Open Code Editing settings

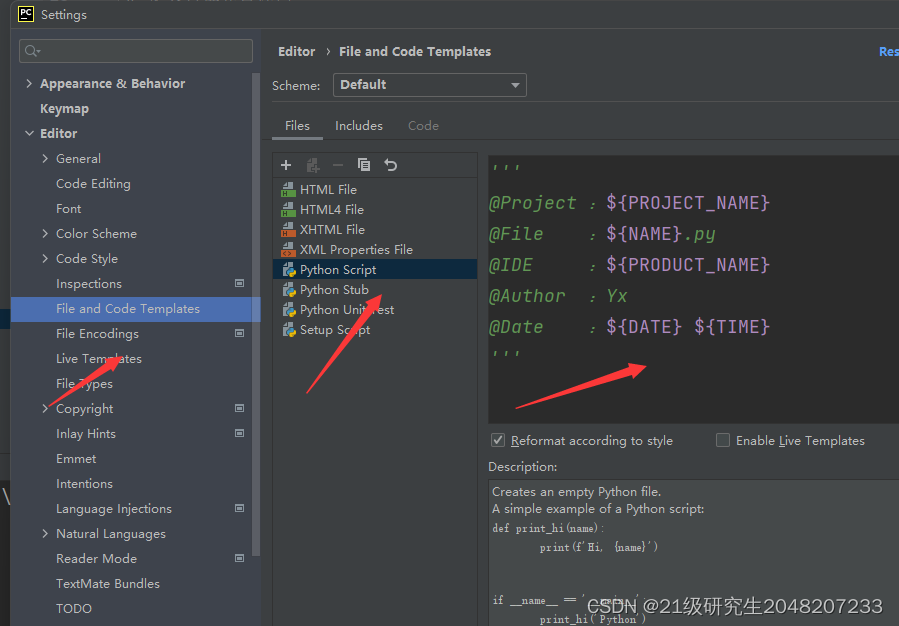point(93,183)
